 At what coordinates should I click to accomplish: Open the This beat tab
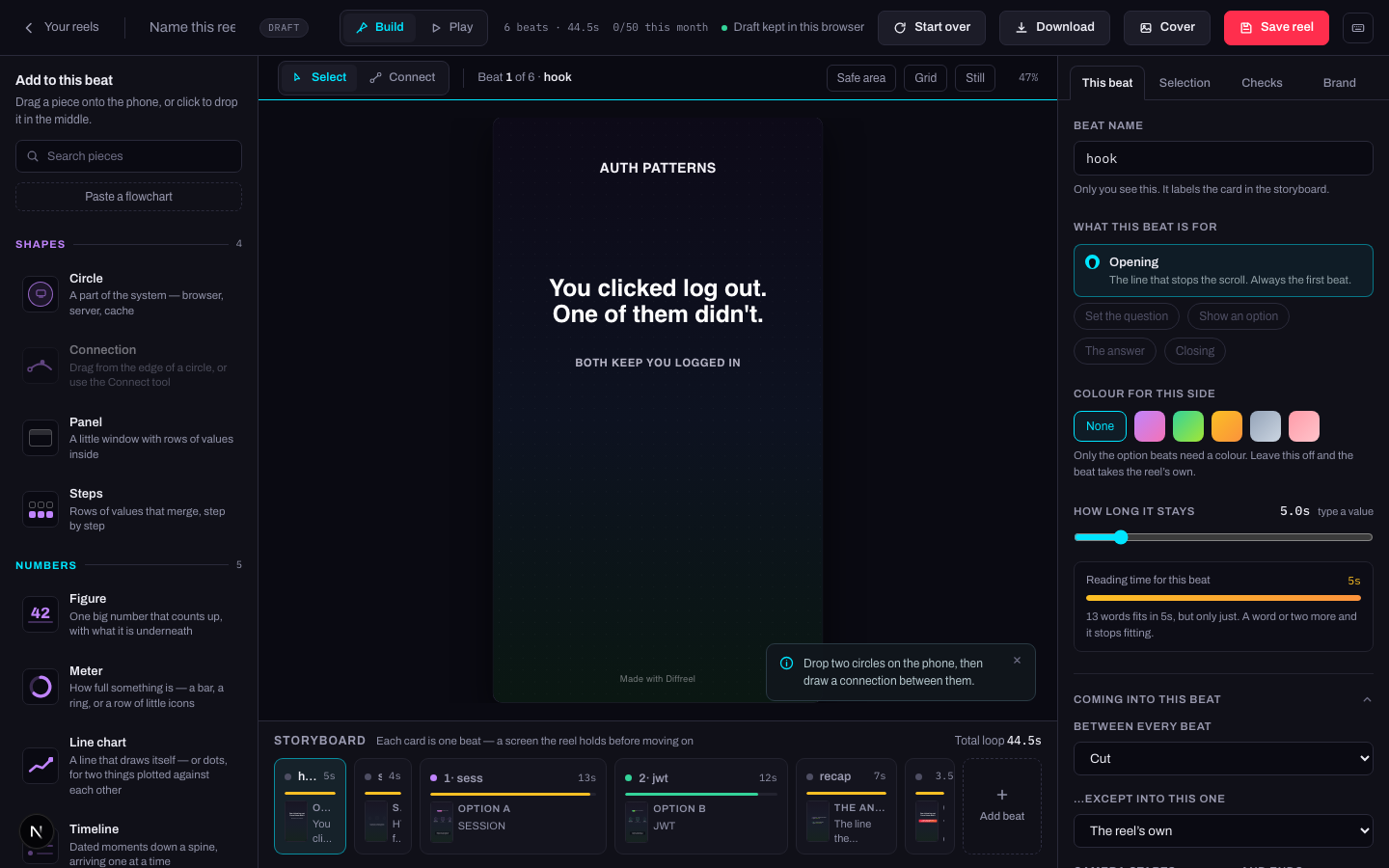[1107, 83]
